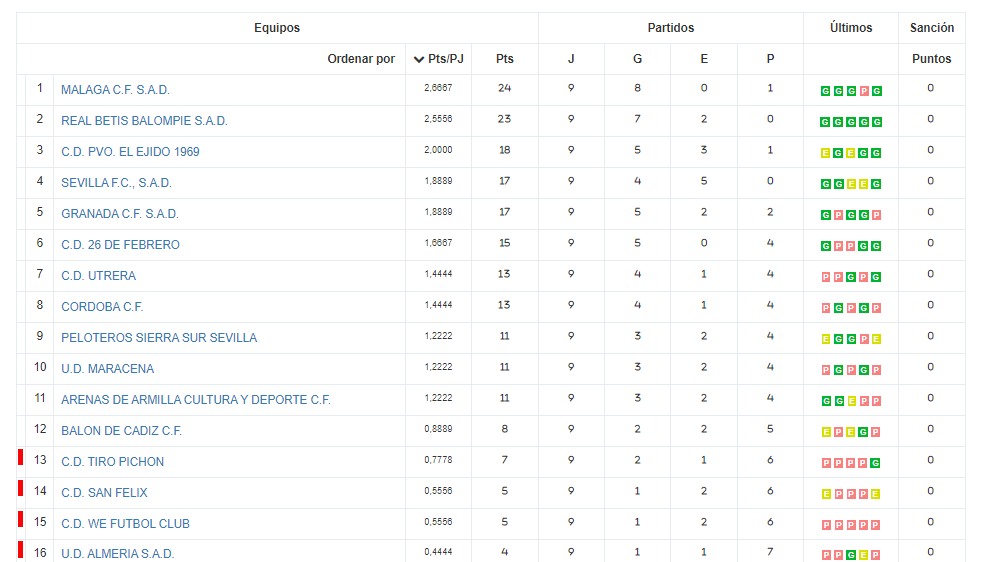Viewport: 995px width, 562px height.
Task: Open C.D. WE FUTBOL CLUB team link
Action: 126,525
